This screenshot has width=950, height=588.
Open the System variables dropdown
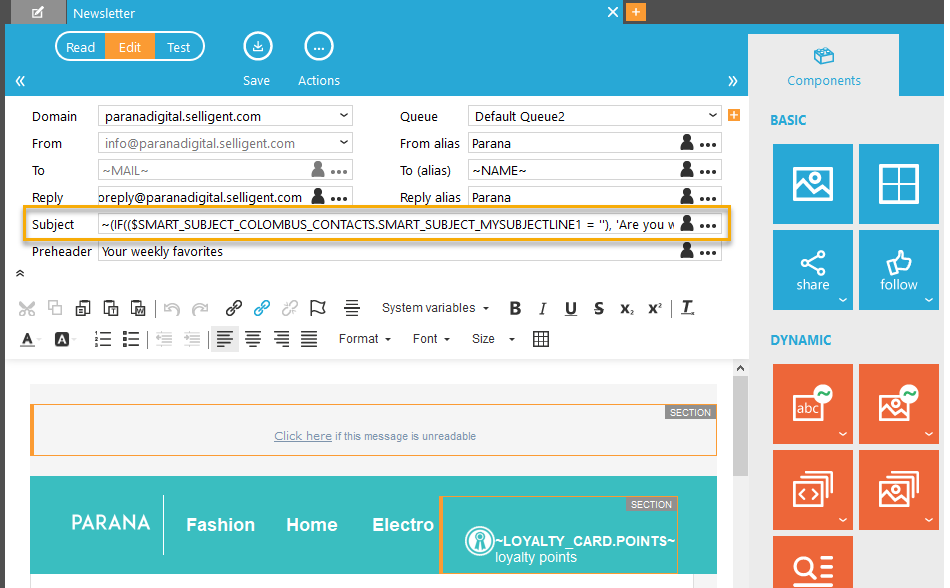pyautogui.click(x=436, y=308)
